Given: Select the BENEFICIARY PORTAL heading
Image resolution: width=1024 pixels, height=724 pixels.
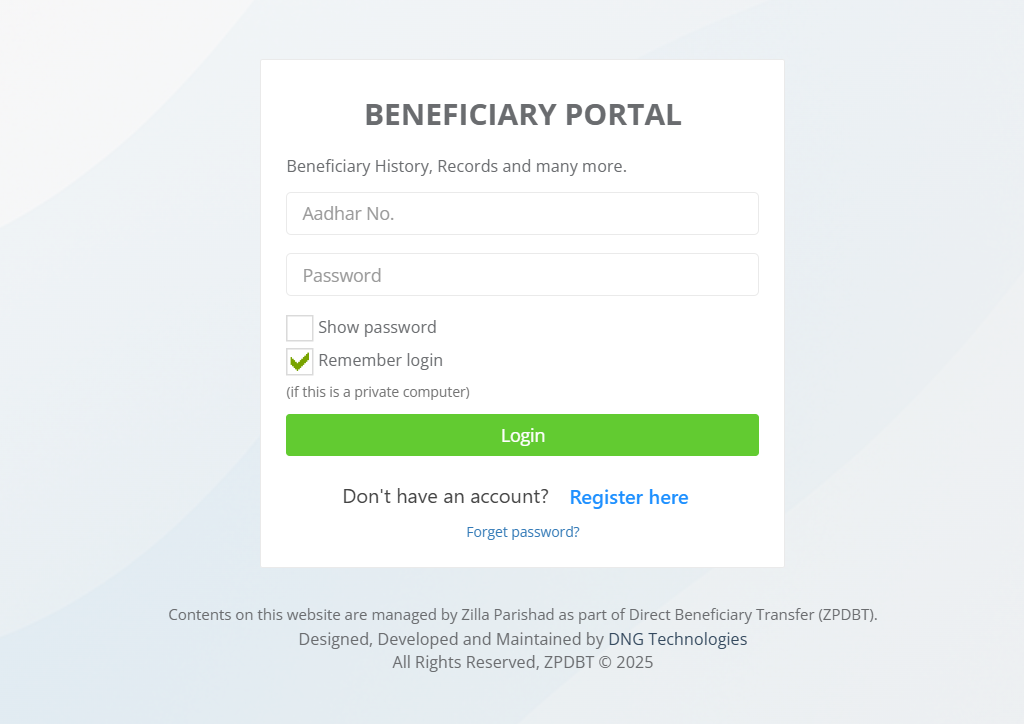Looking at the screenshot, I should [x=522, y=115].
